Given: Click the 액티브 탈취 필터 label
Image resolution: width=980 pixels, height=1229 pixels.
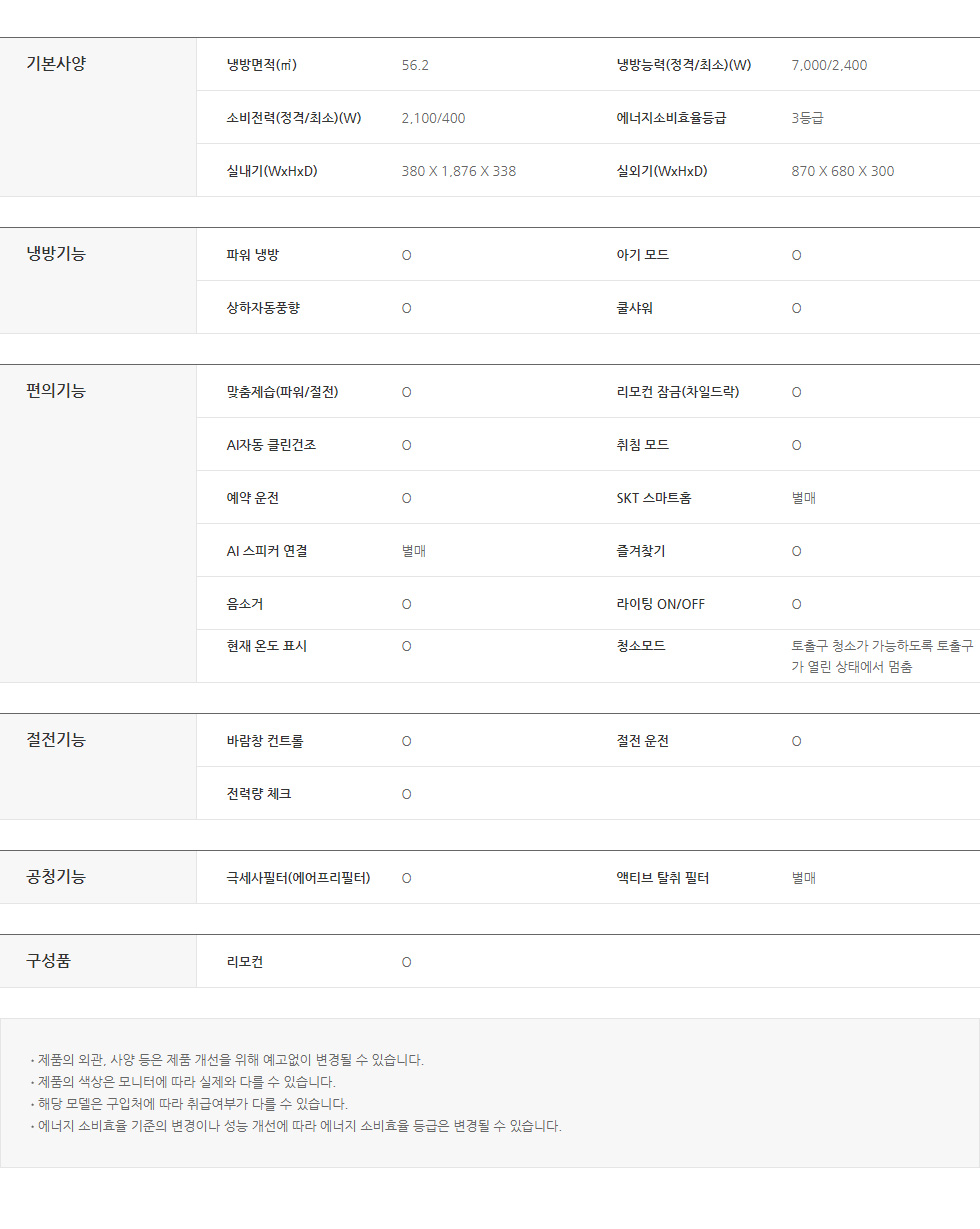Looking at the screenshot, I should click(x=662, y=878).
